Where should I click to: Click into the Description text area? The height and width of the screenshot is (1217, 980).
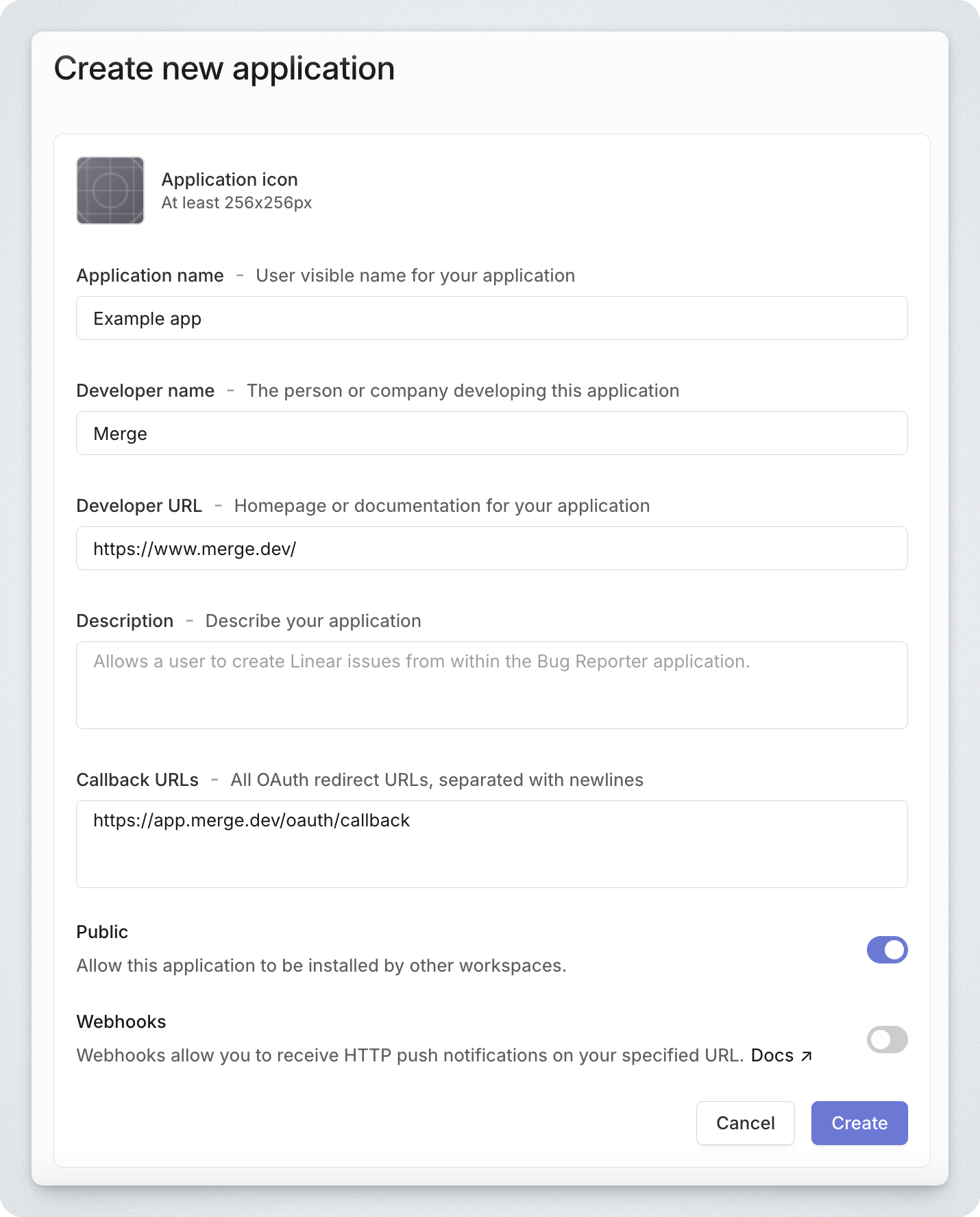click(x=491, y=685)
